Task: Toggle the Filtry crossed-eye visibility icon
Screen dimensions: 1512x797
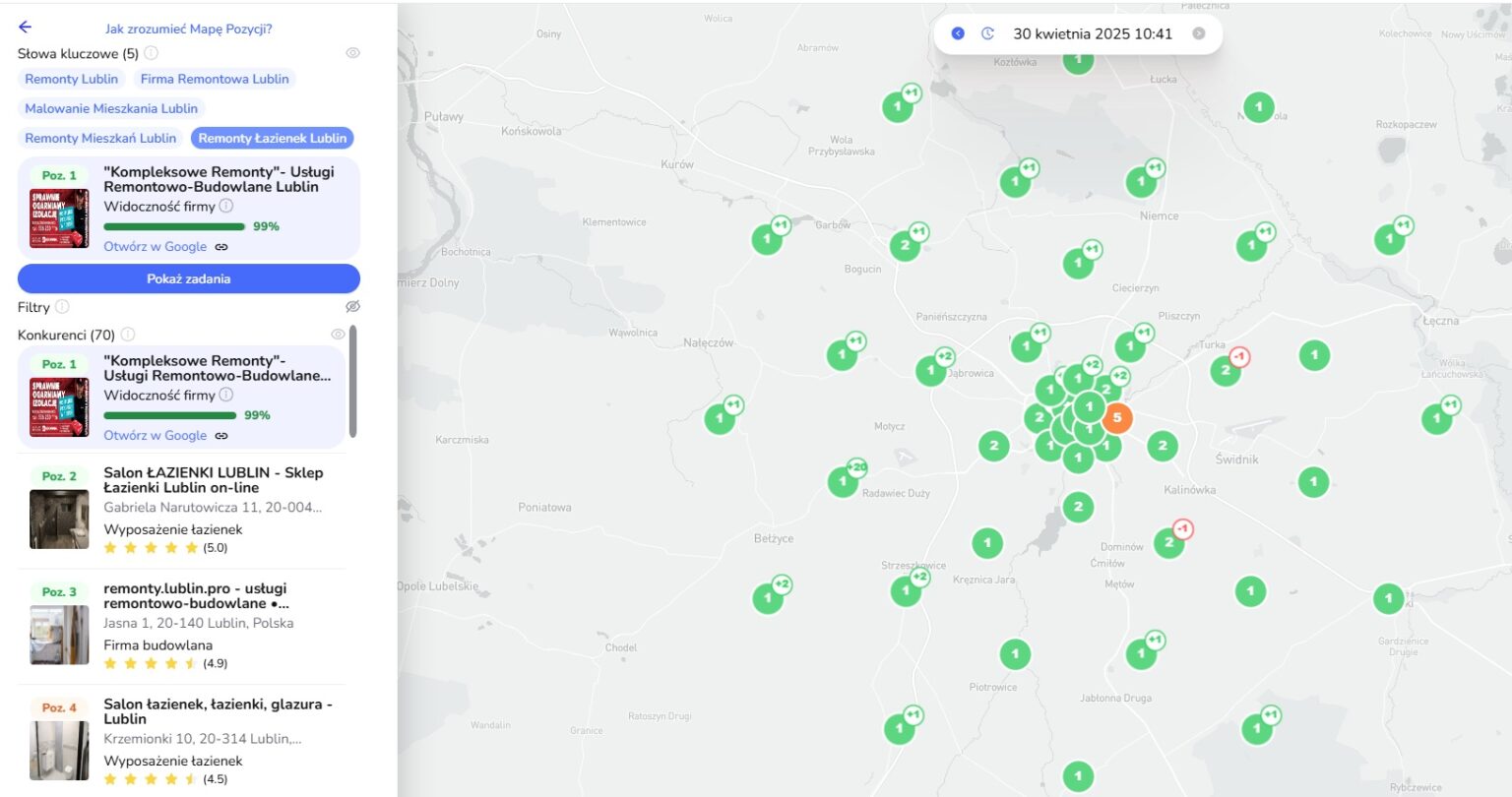Action: coord(352,307)
